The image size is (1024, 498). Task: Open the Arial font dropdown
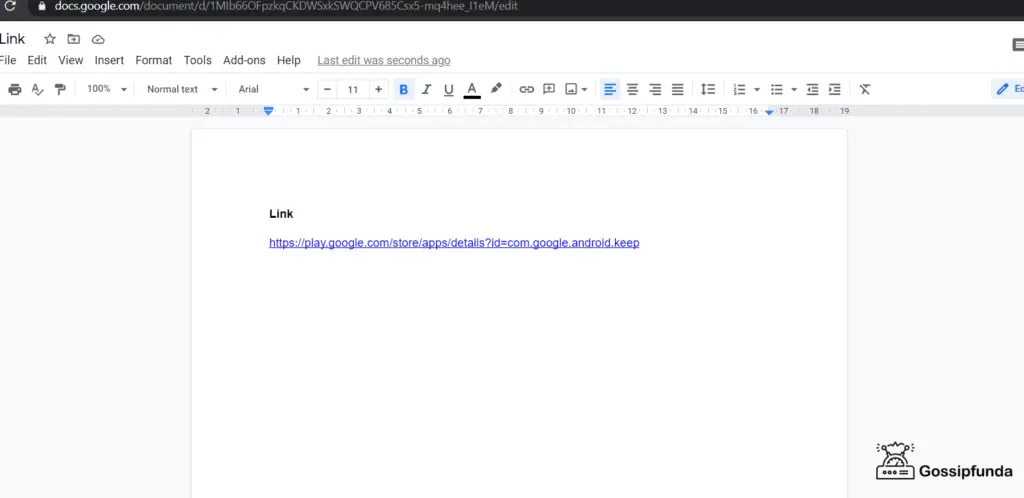coord(273,89)
